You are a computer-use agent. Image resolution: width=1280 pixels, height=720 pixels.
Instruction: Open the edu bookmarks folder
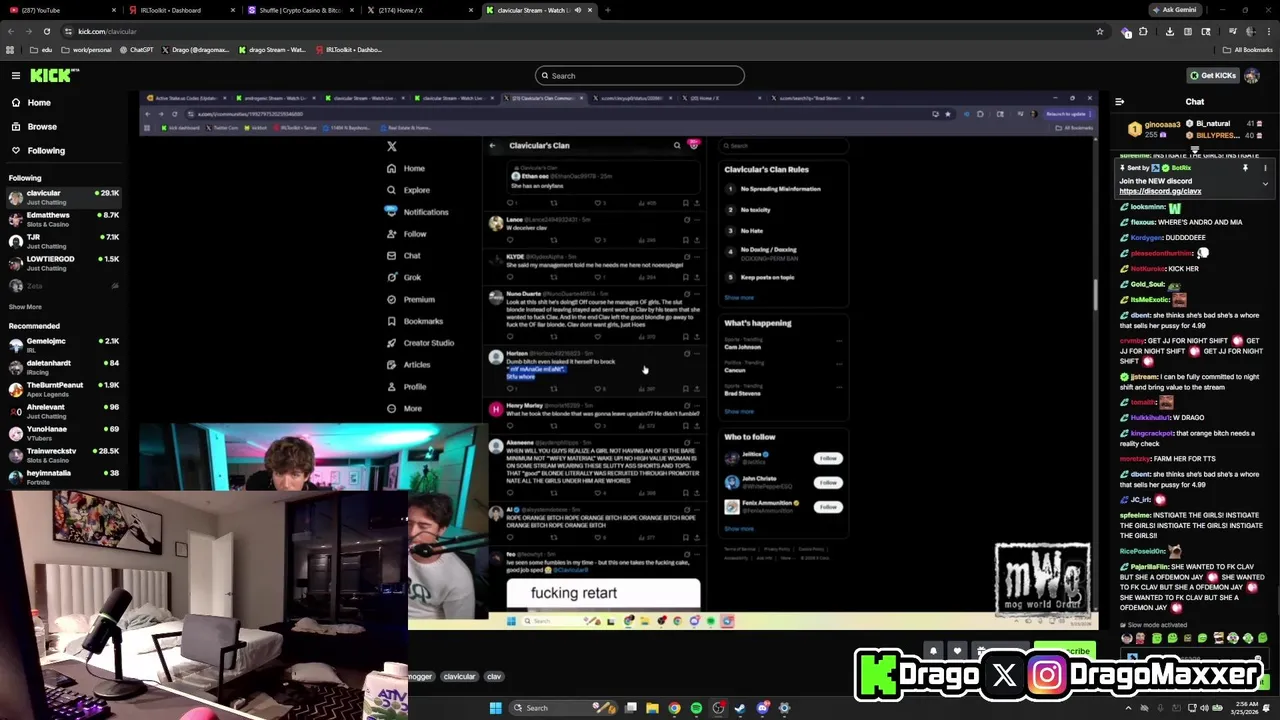click(41, 49)
